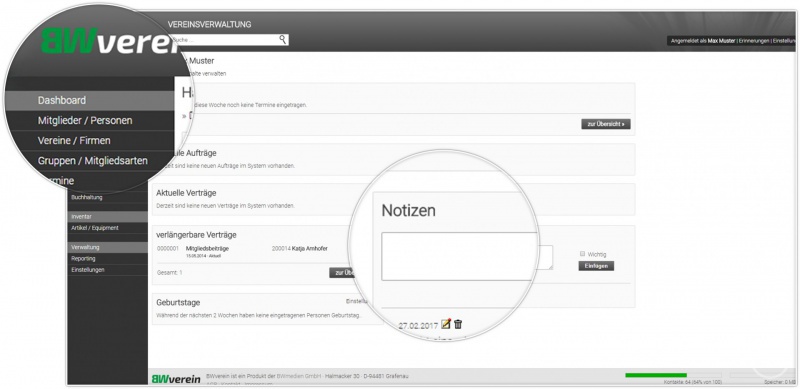Edit the note dated 27.02.2017
Viewport: 800px width, 389px height.
446,324
